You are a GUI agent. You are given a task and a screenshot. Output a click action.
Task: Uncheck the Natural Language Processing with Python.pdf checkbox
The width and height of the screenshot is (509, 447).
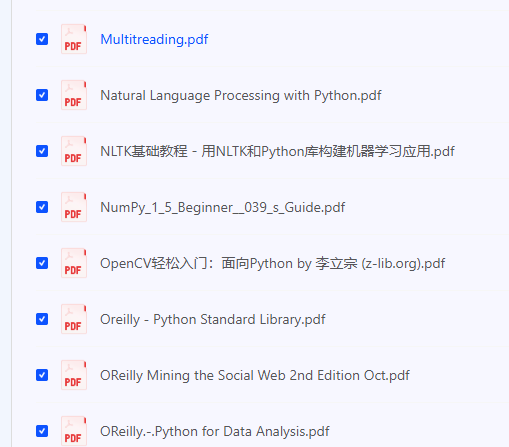[42, 95]
